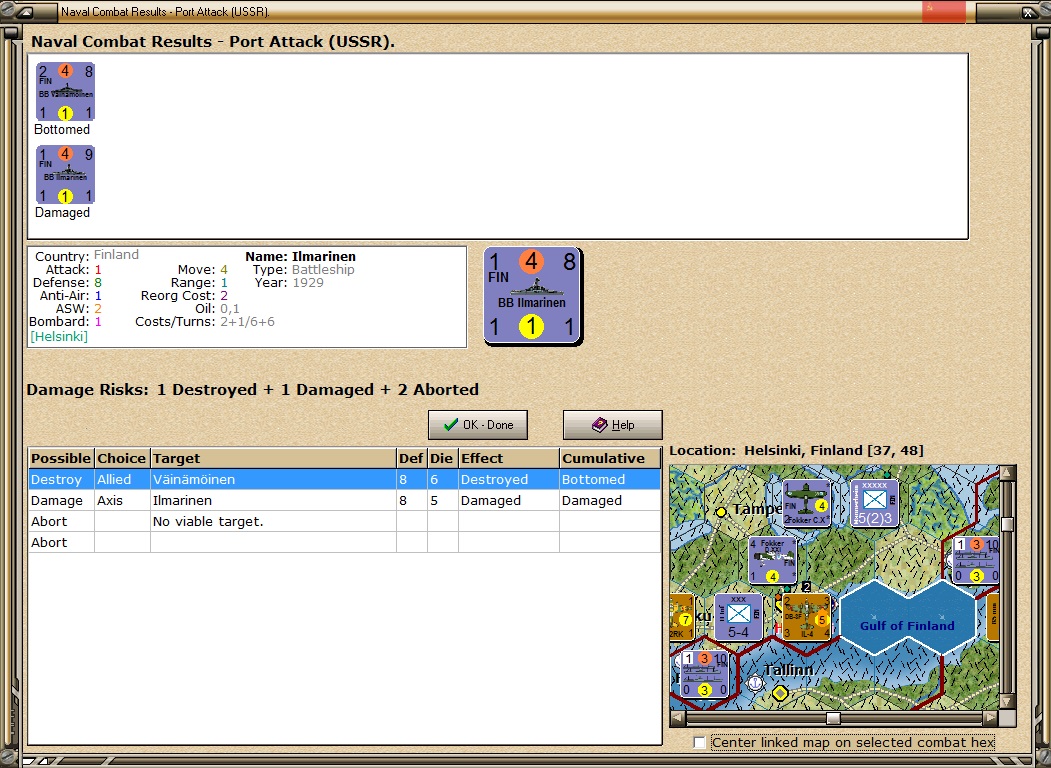Confirm results with OK - Done
The width and height of the screenshot is (1051, 768).
pyautogui.click(x=478, y=425)
